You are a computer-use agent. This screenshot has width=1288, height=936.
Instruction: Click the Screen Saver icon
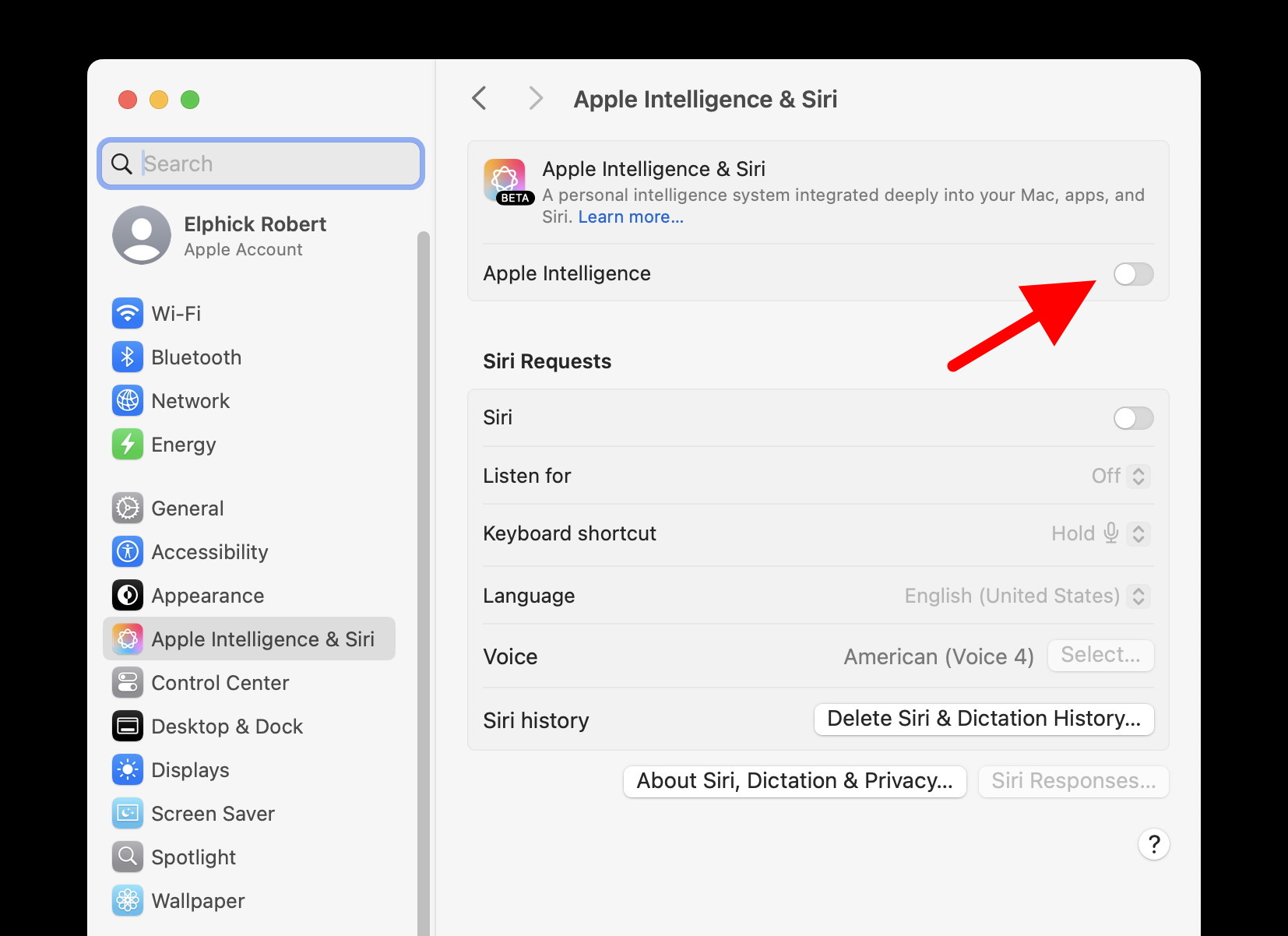click(x=128, y=814)
